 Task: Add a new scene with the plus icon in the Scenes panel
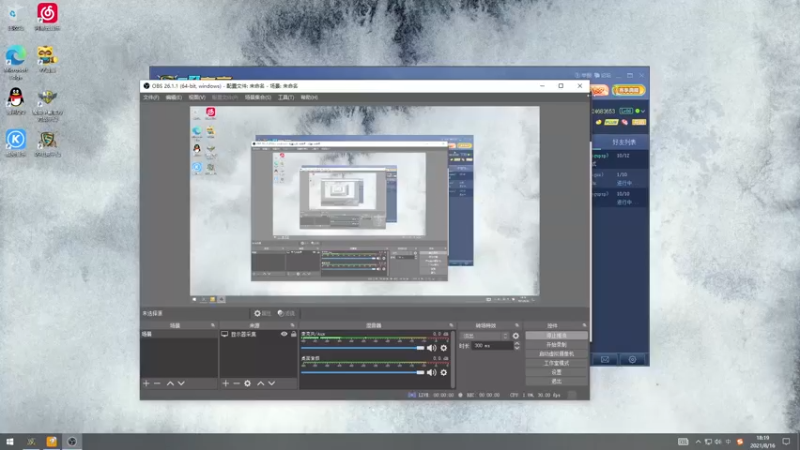[x=146, y=383]
